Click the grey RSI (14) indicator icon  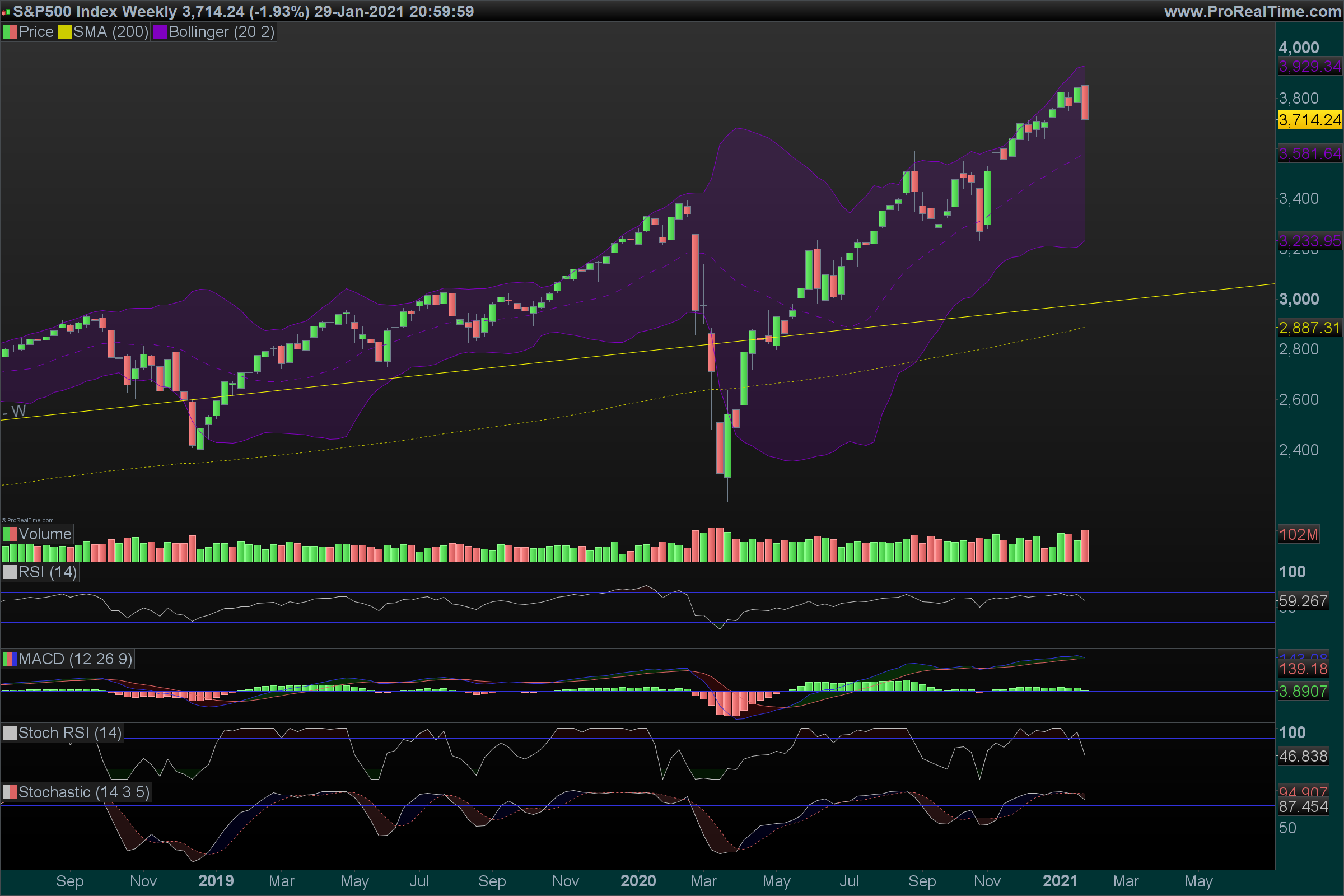(9, 572)
